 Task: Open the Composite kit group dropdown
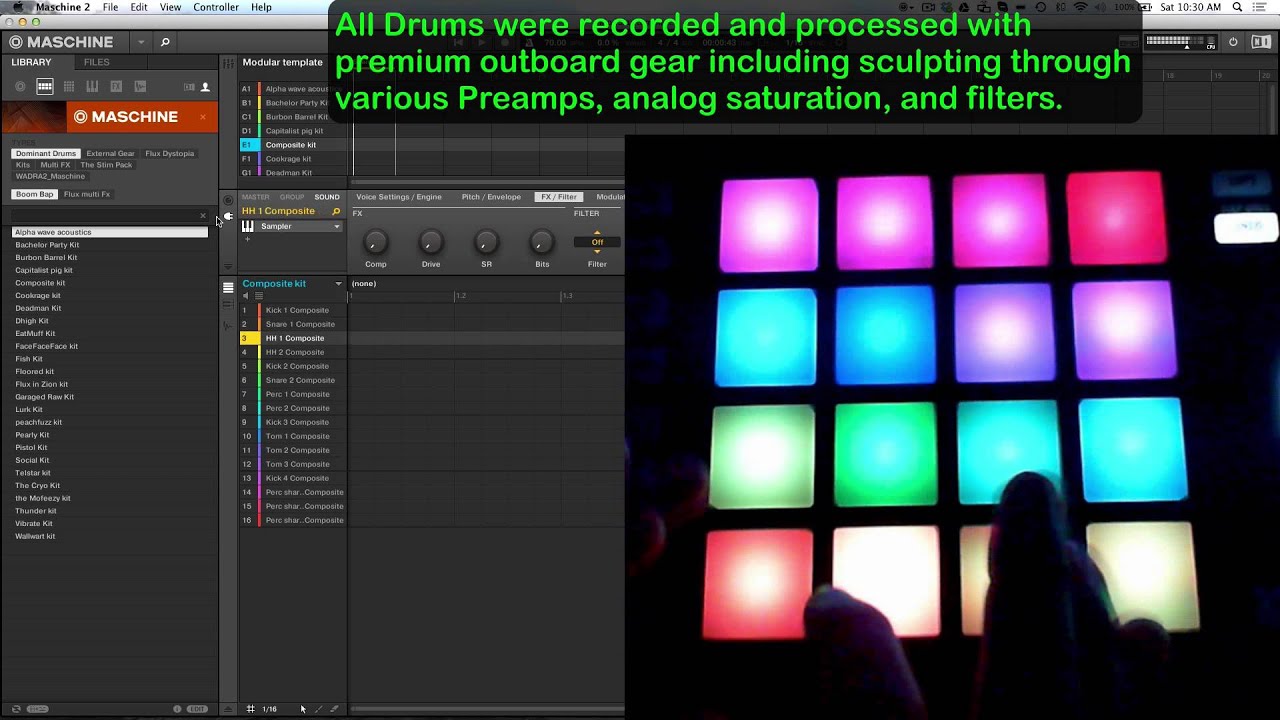(x=338, y=284)
